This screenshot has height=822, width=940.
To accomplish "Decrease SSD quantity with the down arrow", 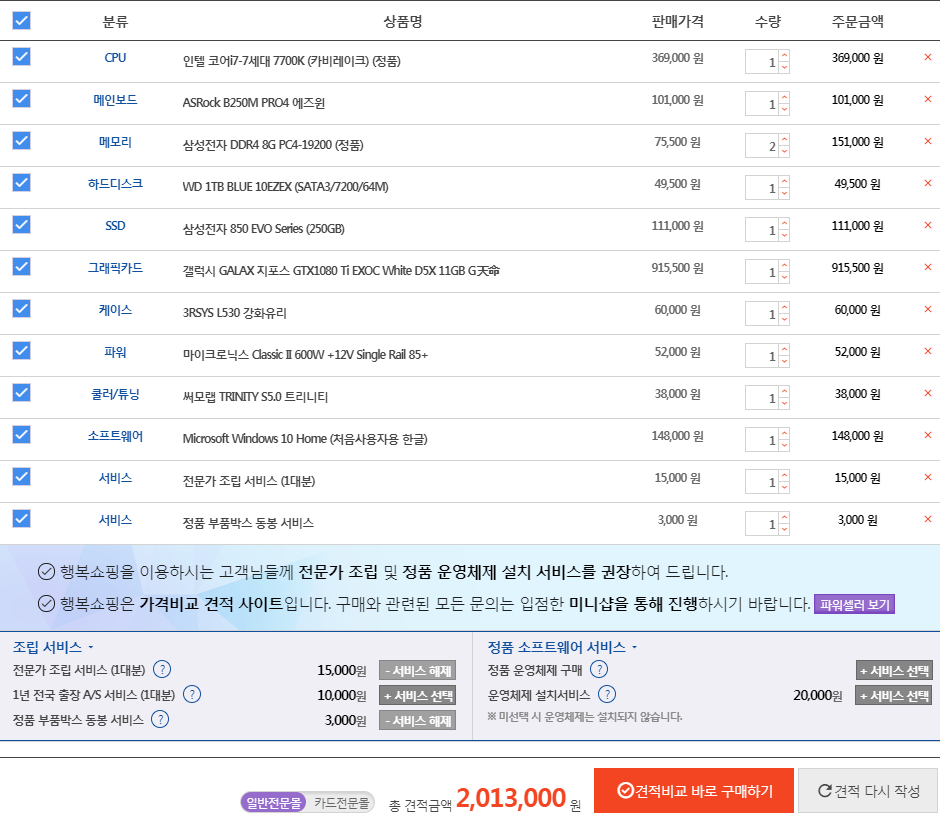I will 784,236.
